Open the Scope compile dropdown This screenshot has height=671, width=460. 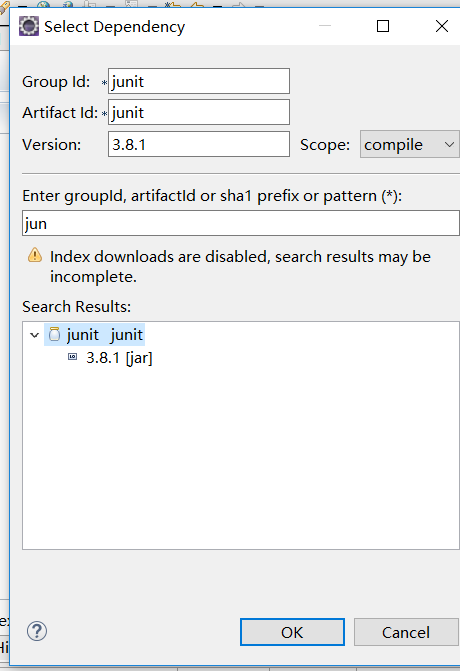[x=410, y=144]
